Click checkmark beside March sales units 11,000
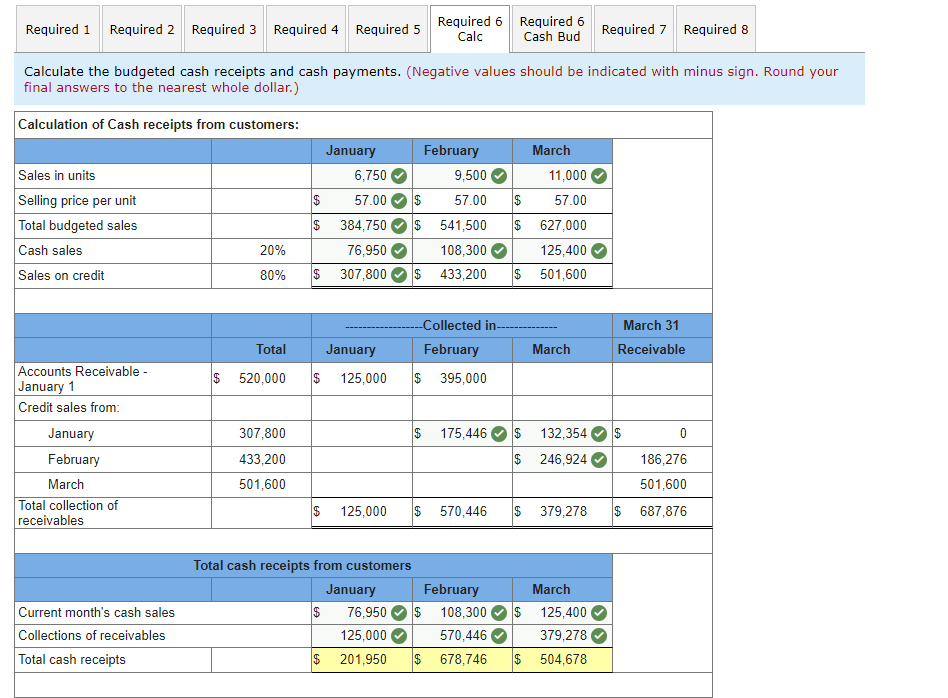948x698 pixels. point(599,176)
